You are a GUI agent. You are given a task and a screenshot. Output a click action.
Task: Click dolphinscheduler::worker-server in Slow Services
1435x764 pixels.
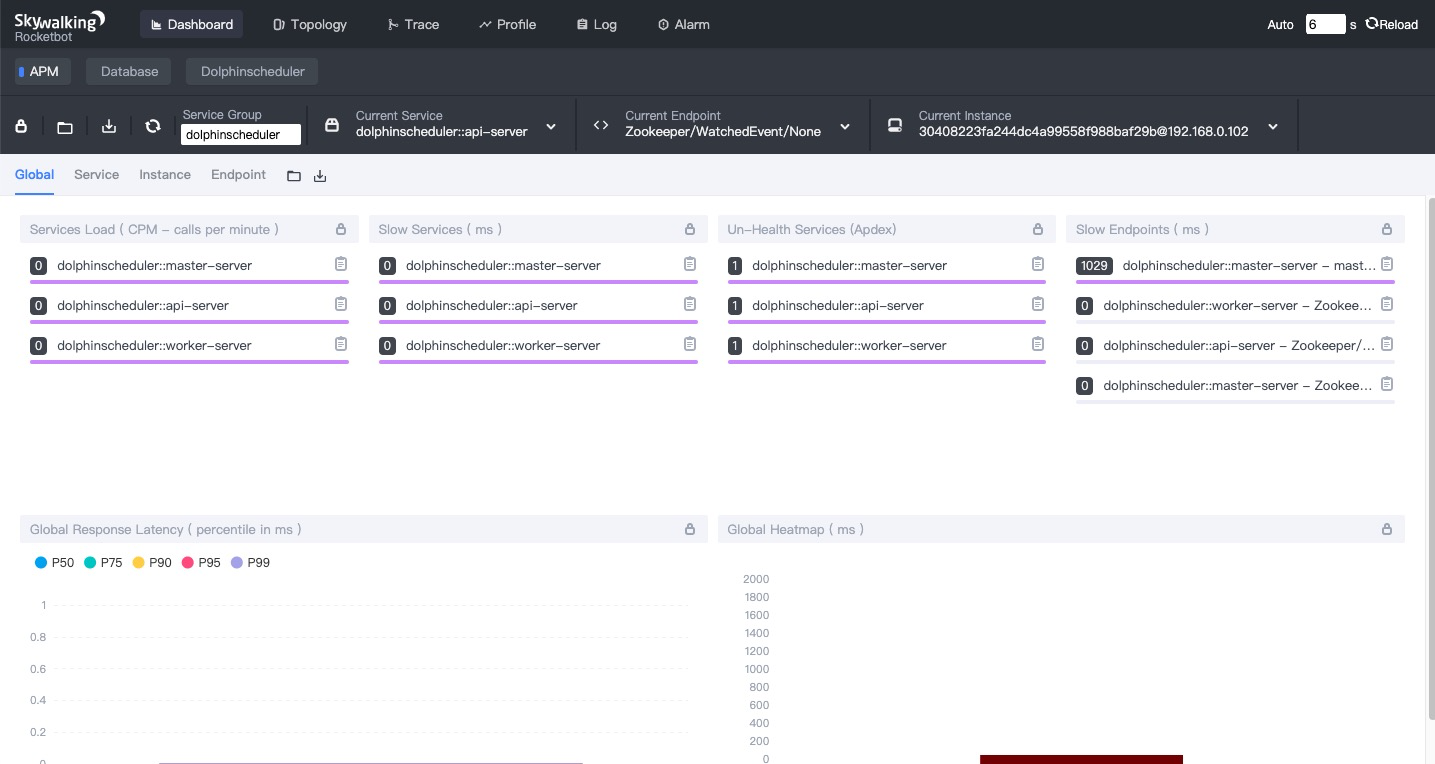pos(503,345)
